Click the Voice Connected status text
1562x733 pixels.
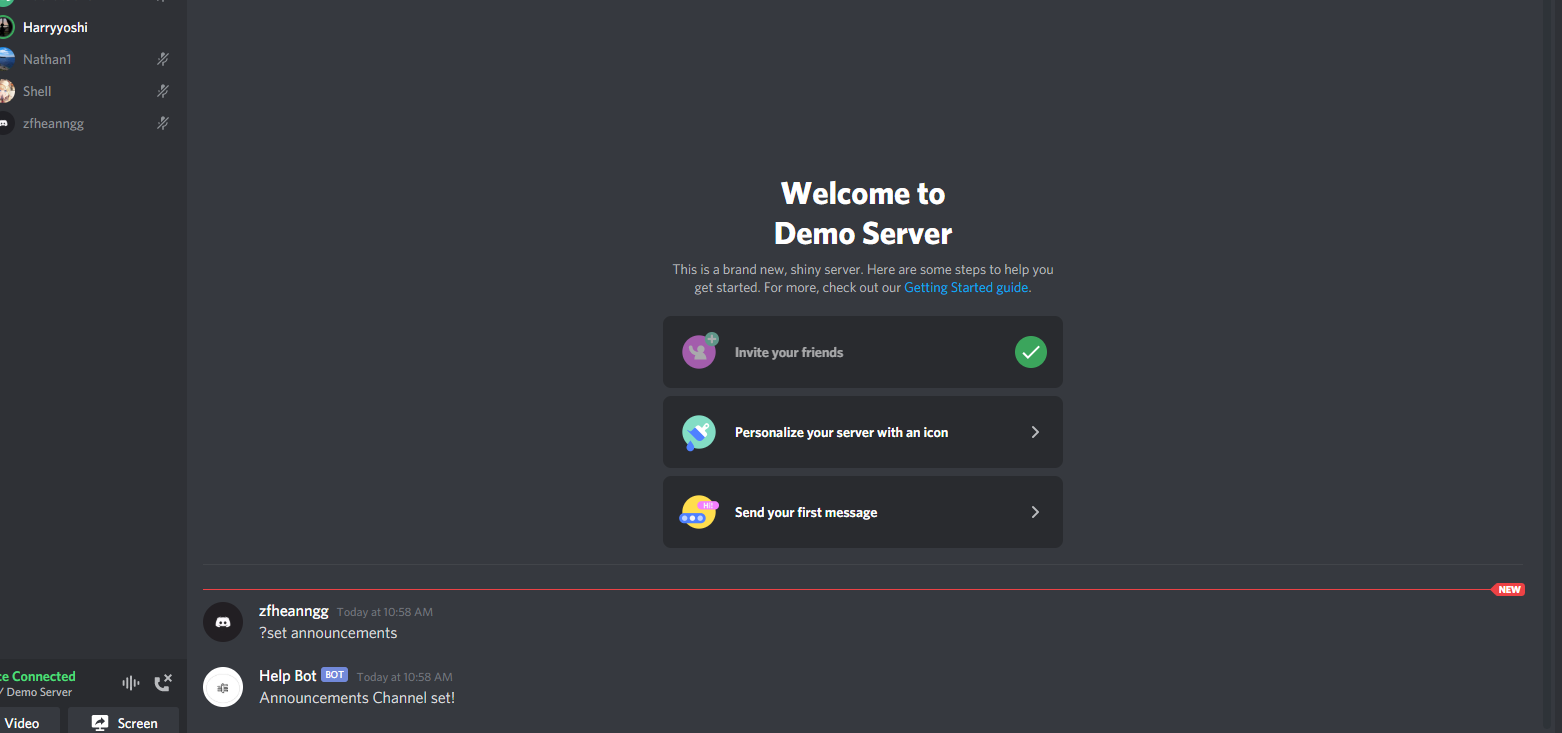pyautogui.click(x=38, y=676)
